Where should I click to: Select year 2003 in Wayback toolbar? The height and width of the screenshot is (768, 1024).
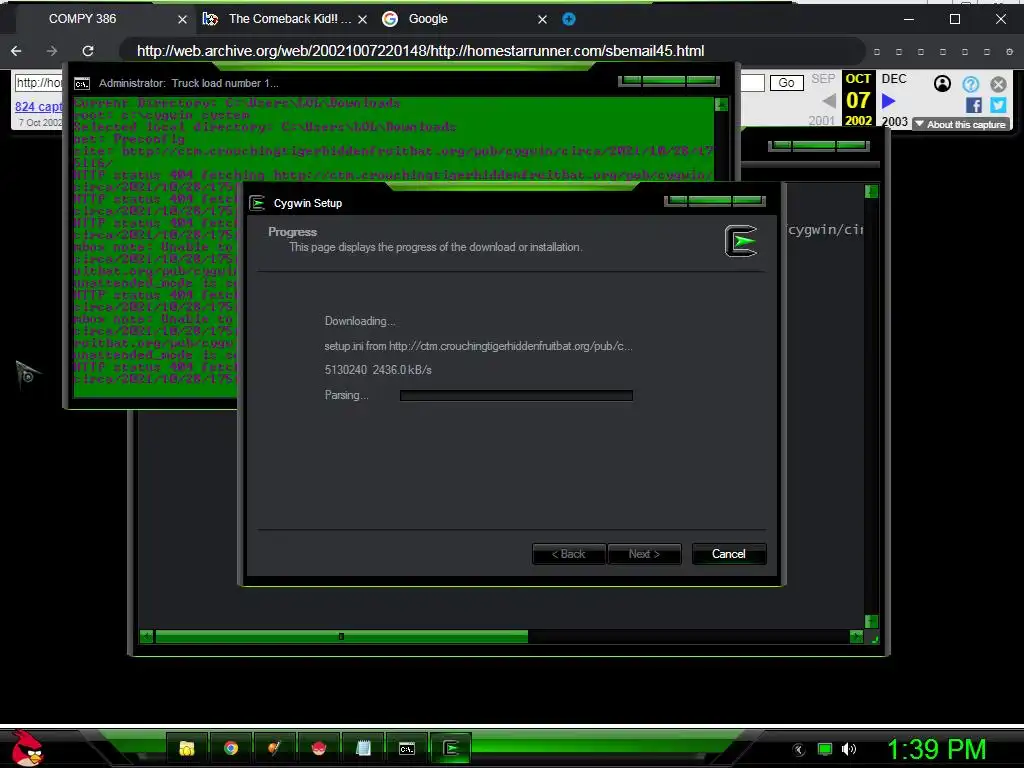pyautogui.click(x=894, y=121)
